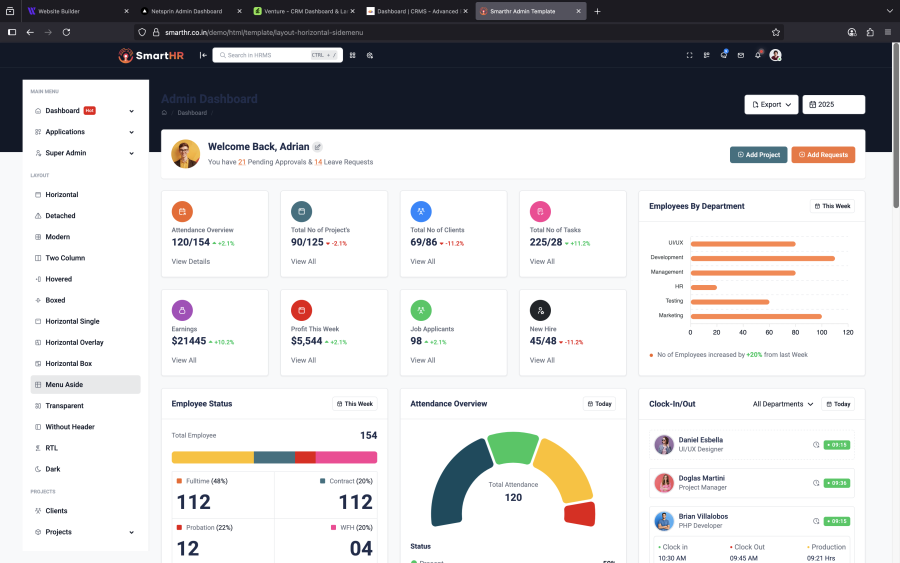Click the edit icon next to Welcome Back, Adrian
900x563 pixels.
pyautogui.click(x=318, y=147)
